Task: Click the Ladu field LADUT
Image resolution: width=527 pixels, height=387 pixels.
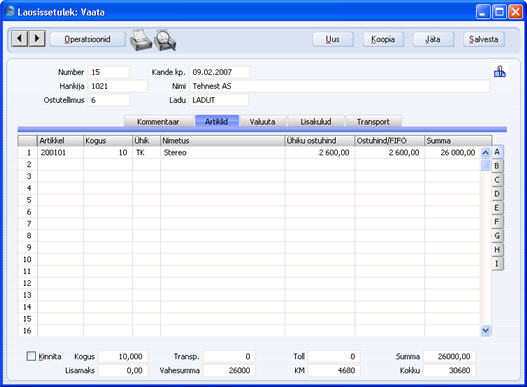Action: (219, 100)
